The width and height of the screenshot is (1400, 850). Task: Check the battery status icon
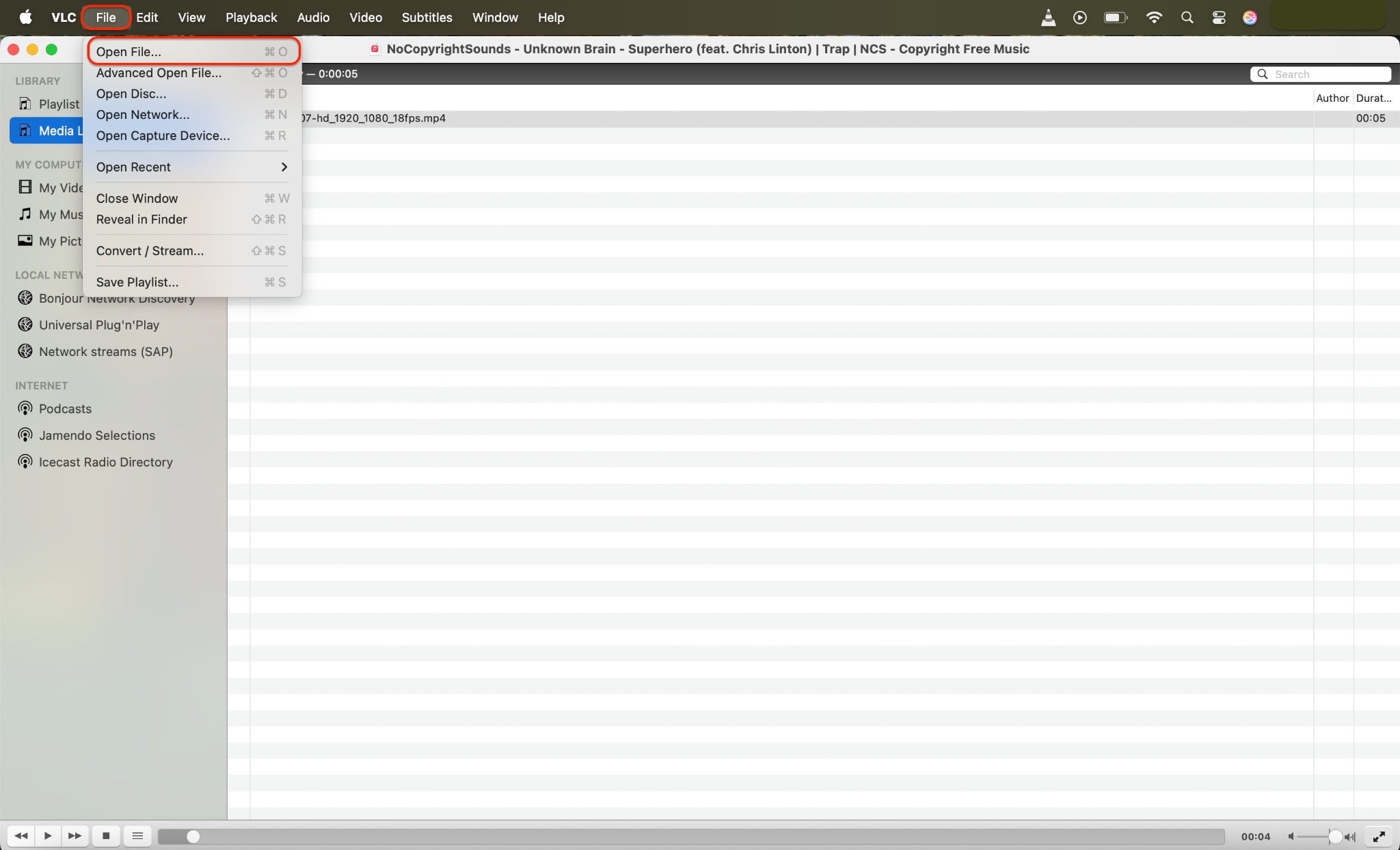tap(1116, 18)
